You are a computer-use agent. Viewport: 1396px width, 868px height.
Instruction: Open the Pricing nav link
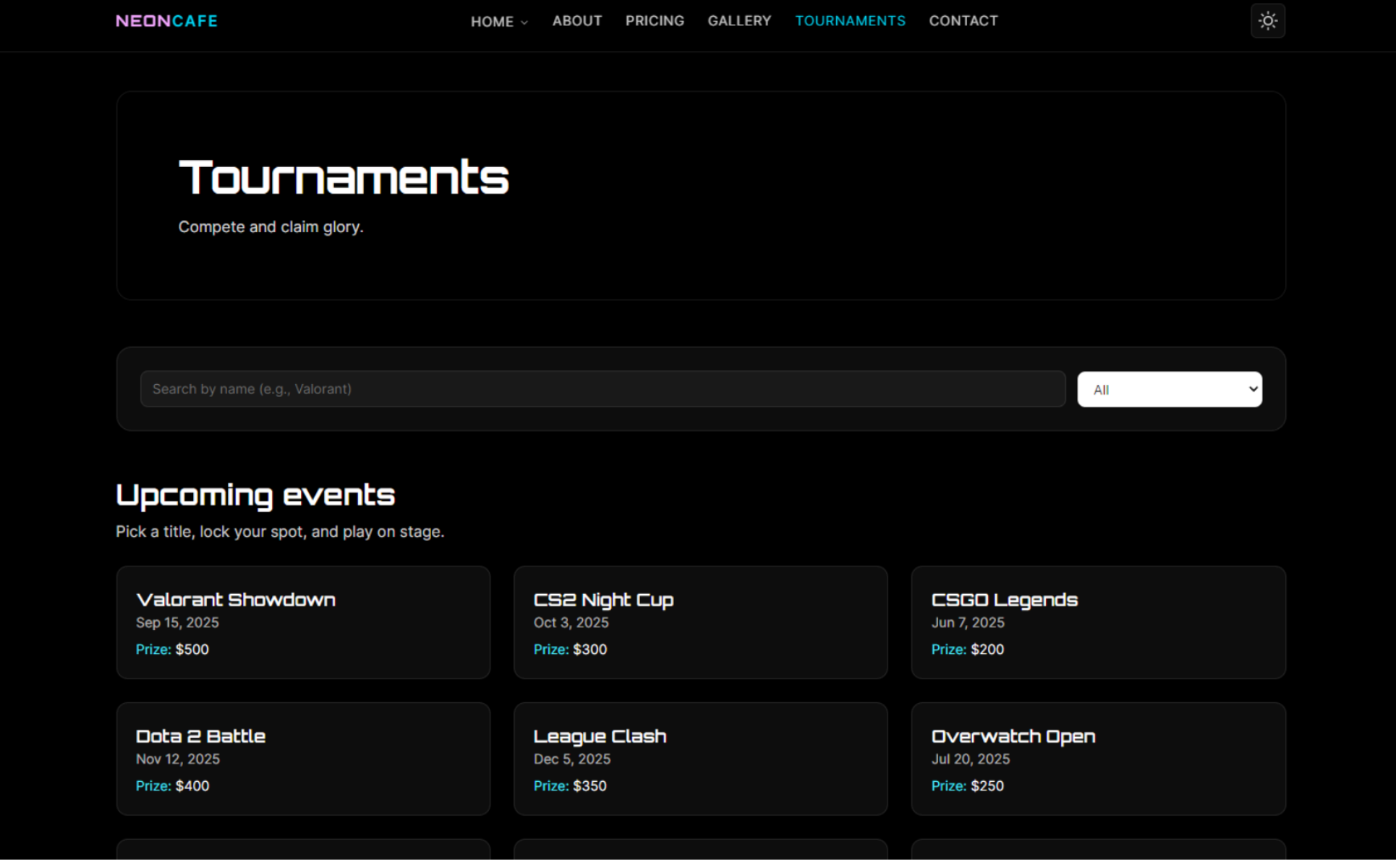654,21
